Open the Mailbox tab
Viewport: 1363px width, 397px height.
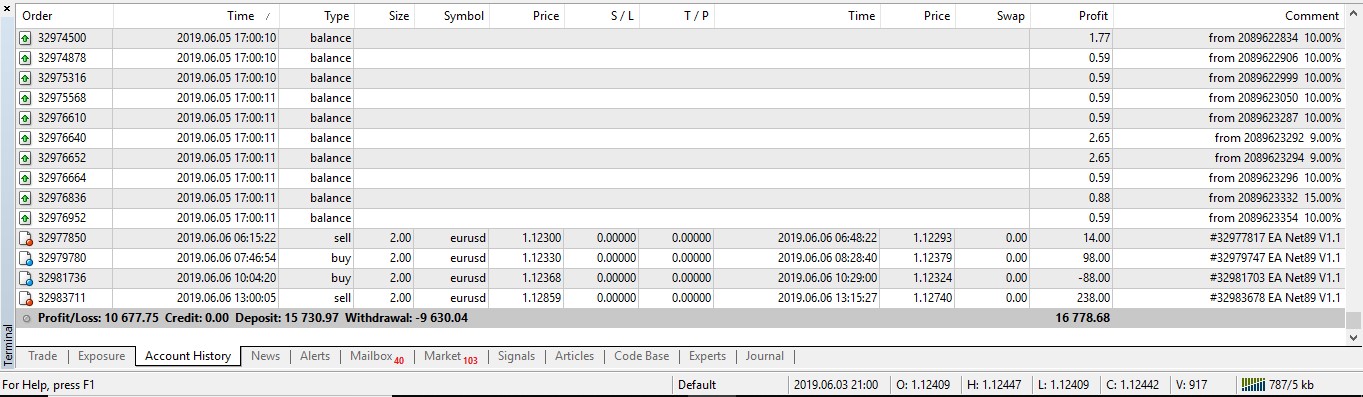377,356
